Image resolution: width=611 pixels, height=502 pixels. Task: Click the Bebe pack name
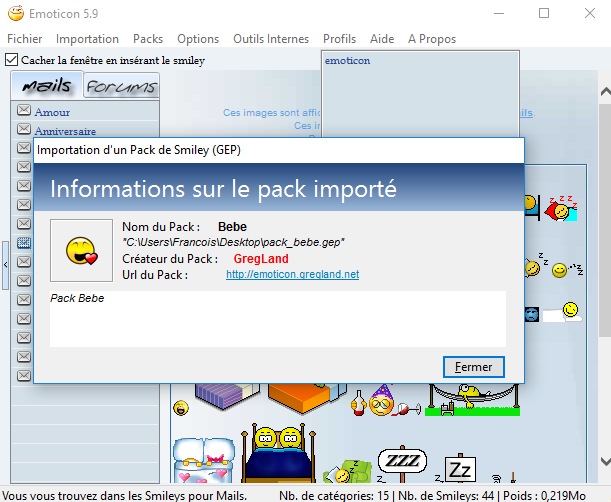point(232,227)
